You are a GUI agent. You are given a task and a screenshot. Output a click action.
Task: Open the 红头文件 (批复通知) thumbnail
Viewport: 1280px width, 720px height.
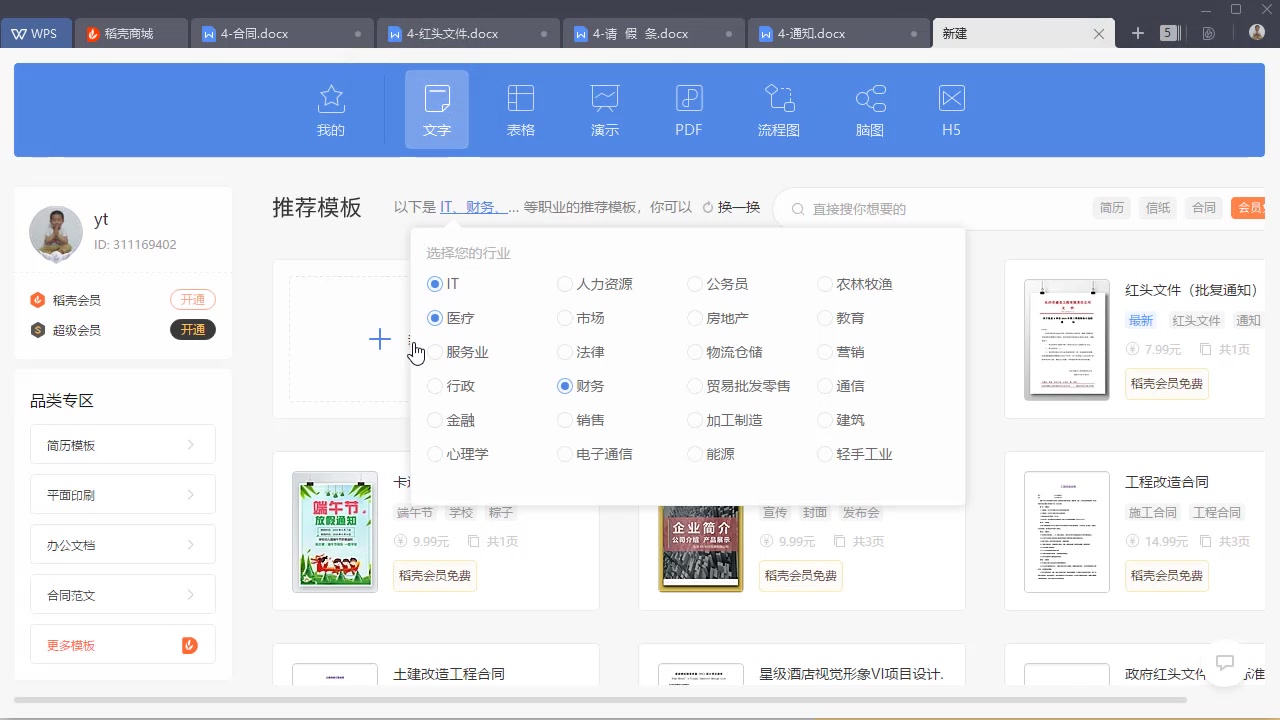[1067, 340]
